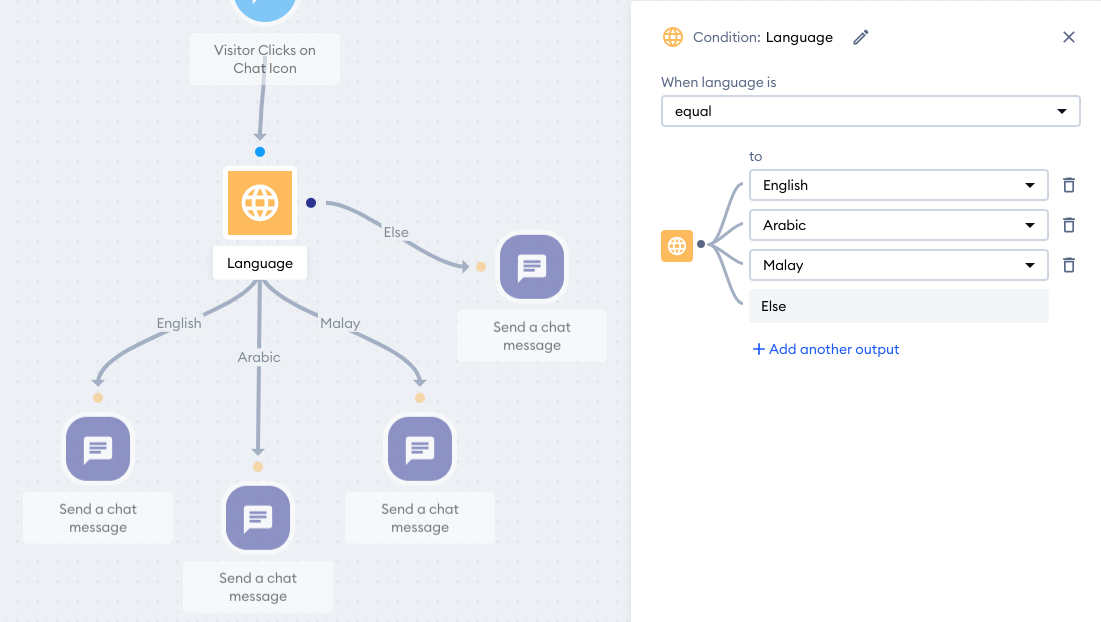The width and height of the screenshot is (1101, 622).
Task: Click Send a chat message label under English
Action: coord(98,517)
